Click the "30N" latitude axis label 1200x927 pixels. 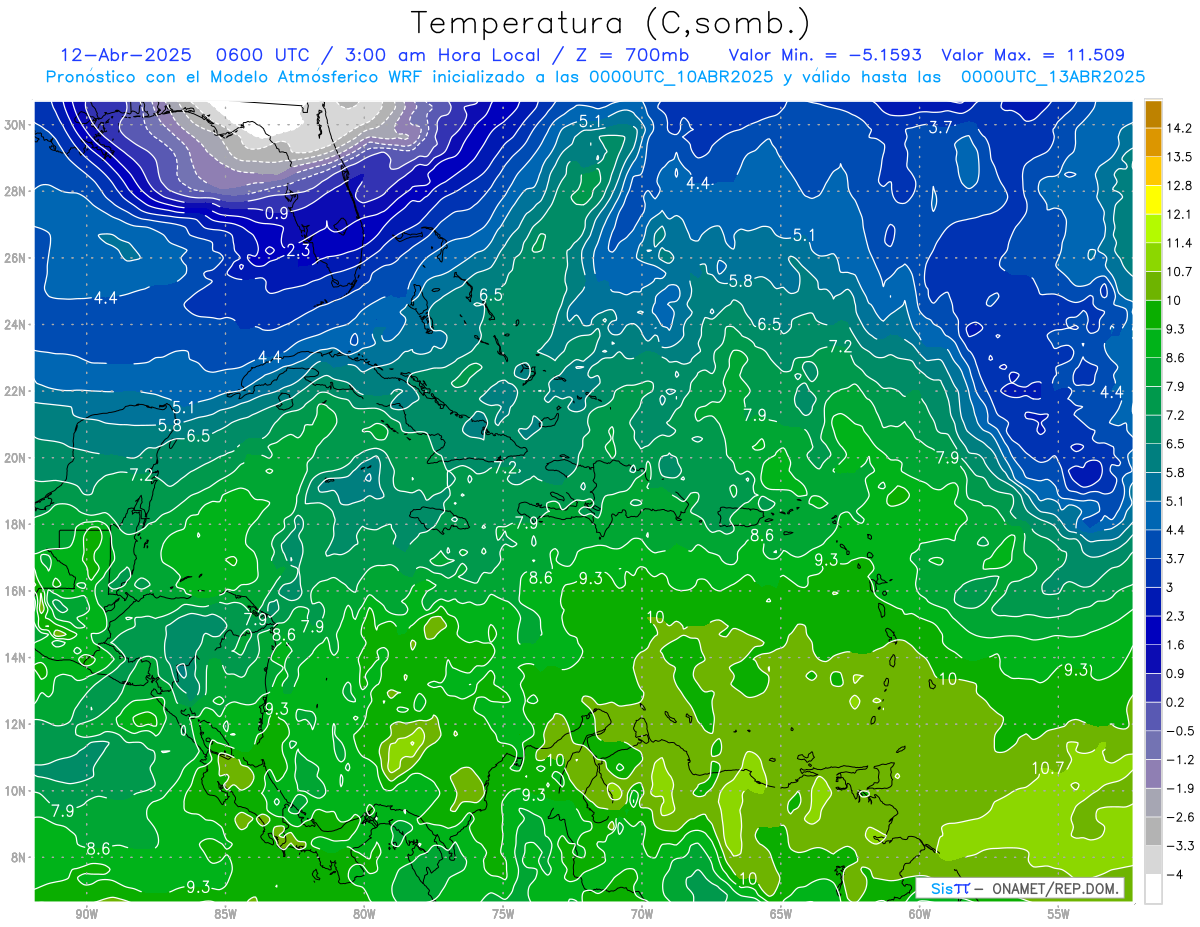(15, 125)
